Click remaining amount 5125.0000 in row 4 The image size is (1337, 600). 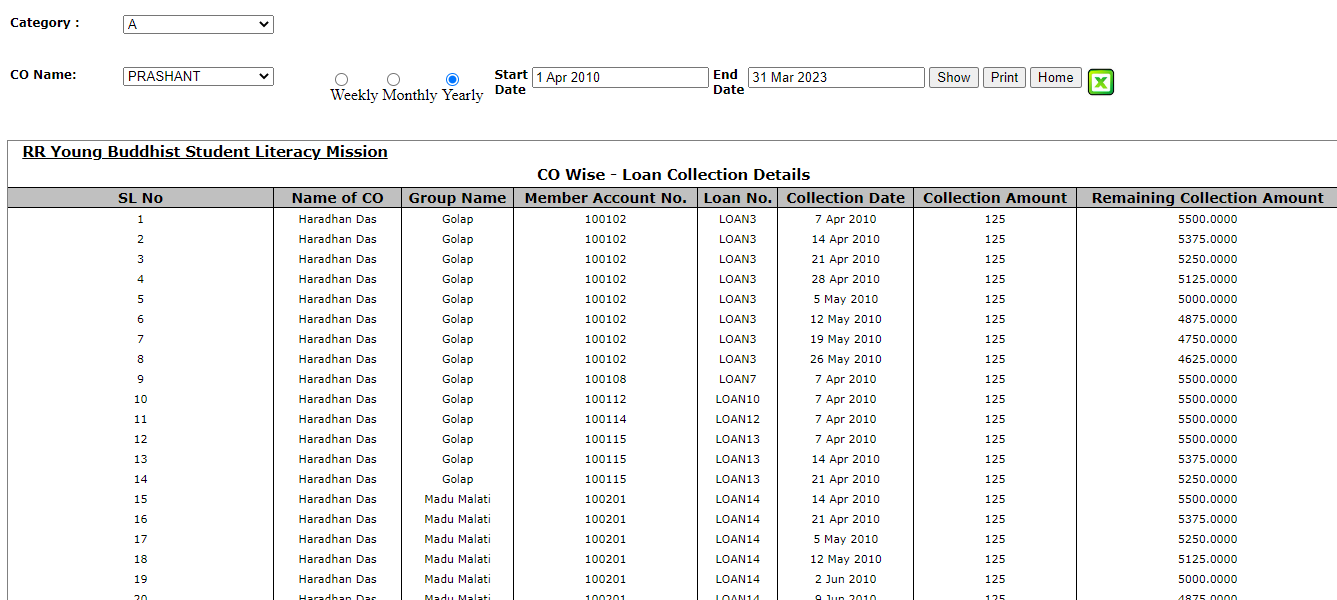pyautogui.click(x=1207, y=279)
